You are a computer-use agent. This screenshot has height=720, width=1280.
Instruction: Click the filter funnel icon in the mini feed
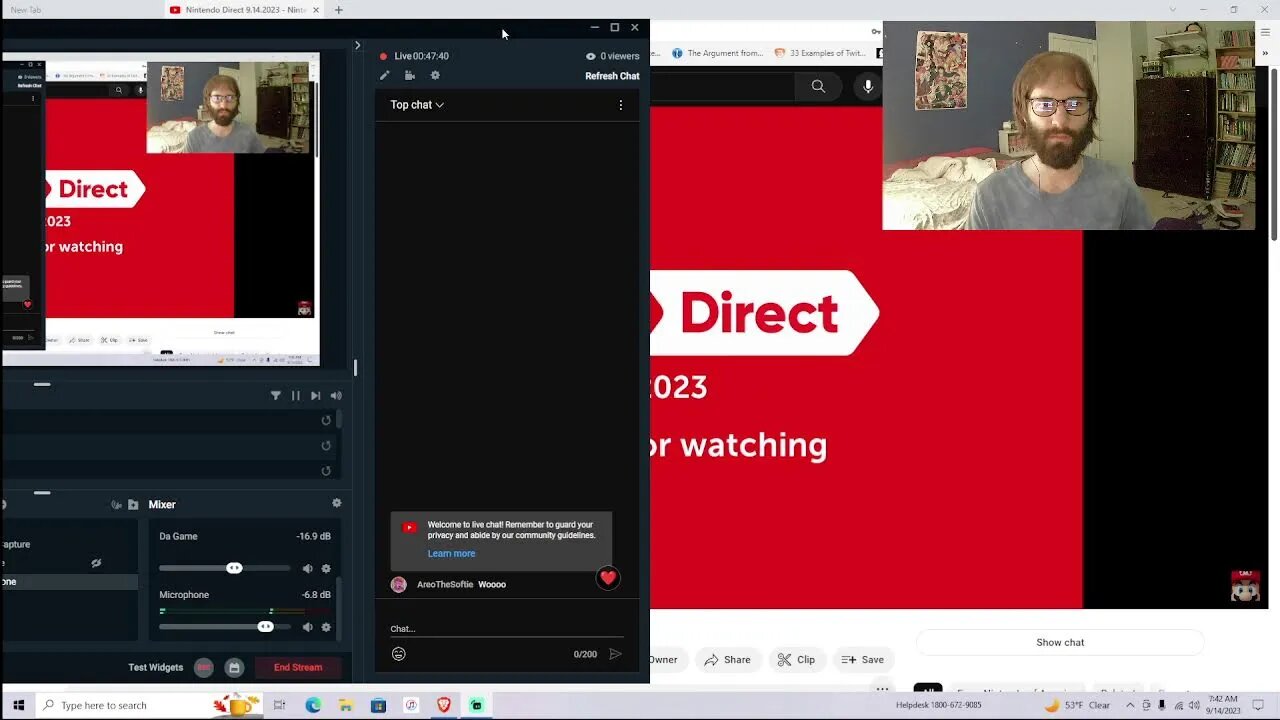click(x=276, y=396)
